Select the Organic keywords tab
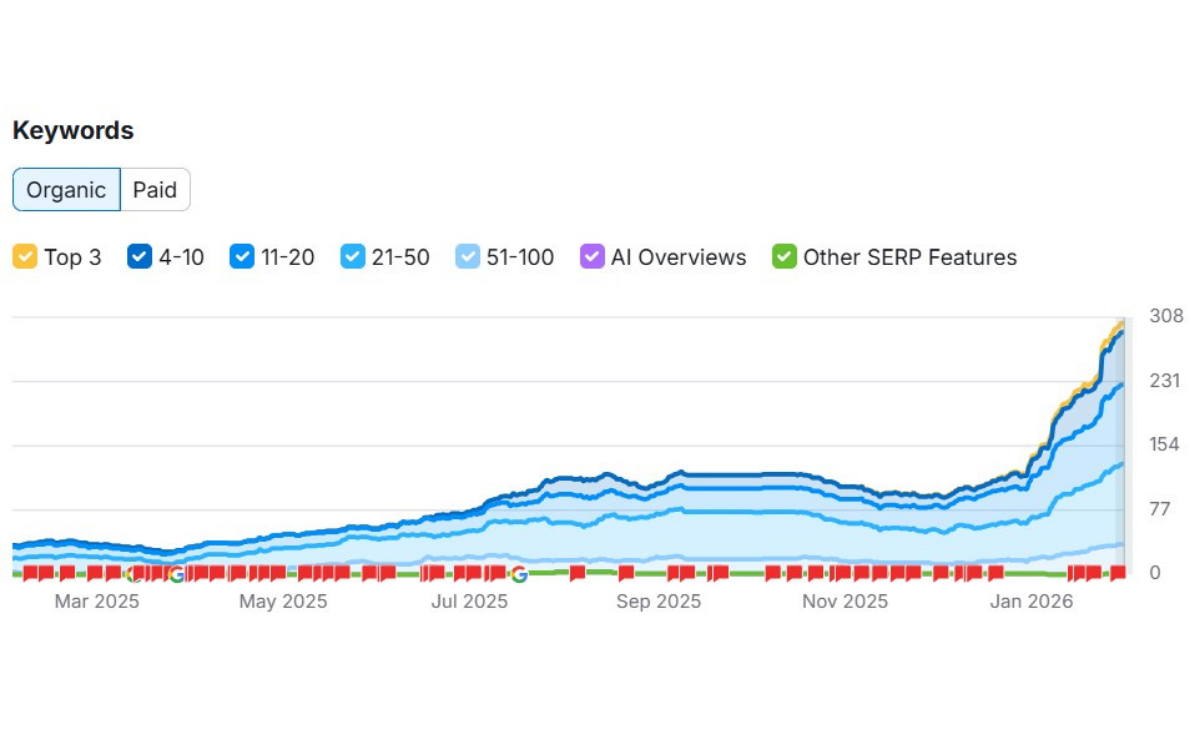This screenshot has height=750, width=1200. 66,190
